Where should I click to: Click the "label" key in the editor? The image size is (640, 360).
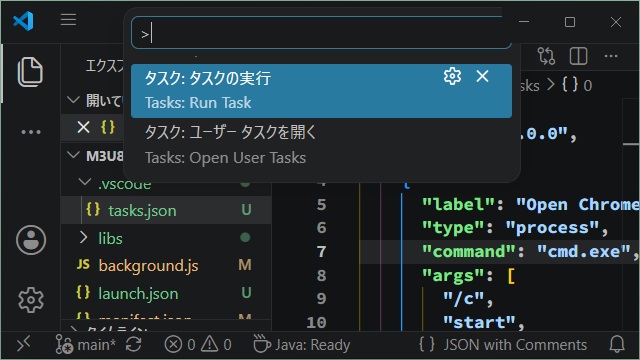pos(458,204)
